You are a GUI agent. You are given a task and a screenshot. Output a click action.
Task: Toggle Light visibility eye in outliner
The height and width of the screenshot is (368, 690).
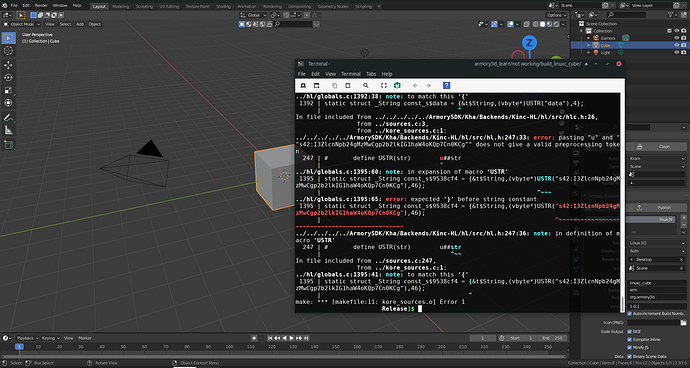point(677,52)
